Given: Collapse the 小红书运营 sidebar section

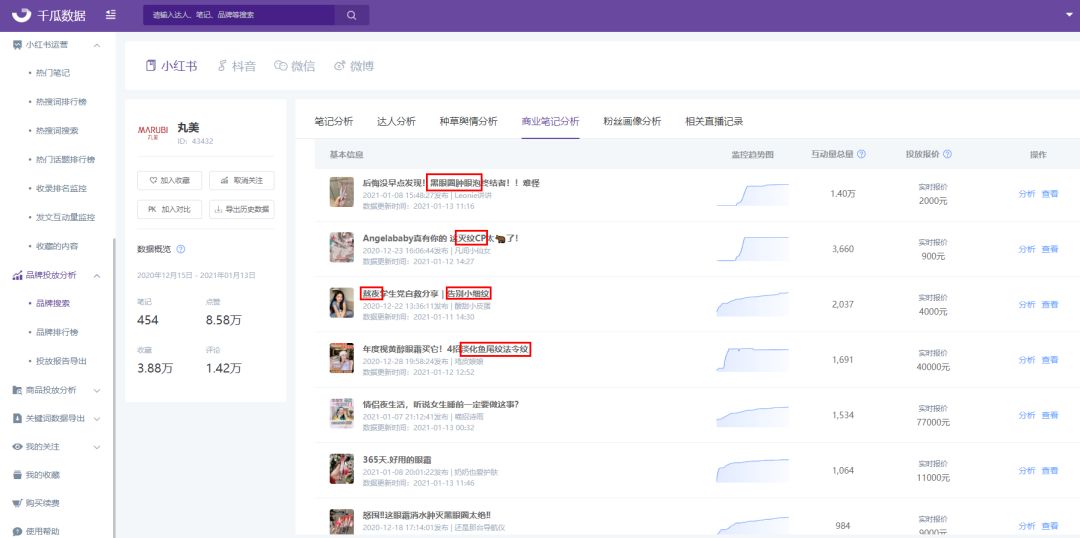Looking at the screenshot, I should coord(96,45).
